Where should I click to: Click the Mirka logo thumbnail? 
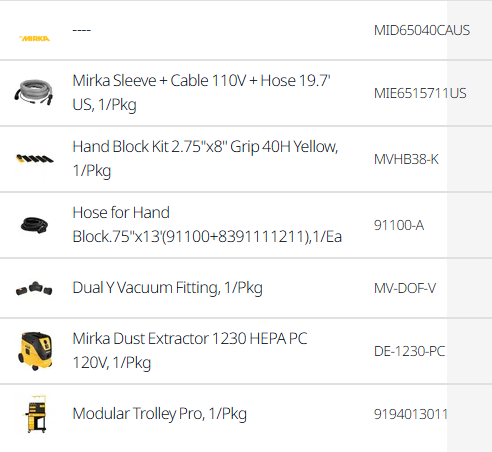35,39
